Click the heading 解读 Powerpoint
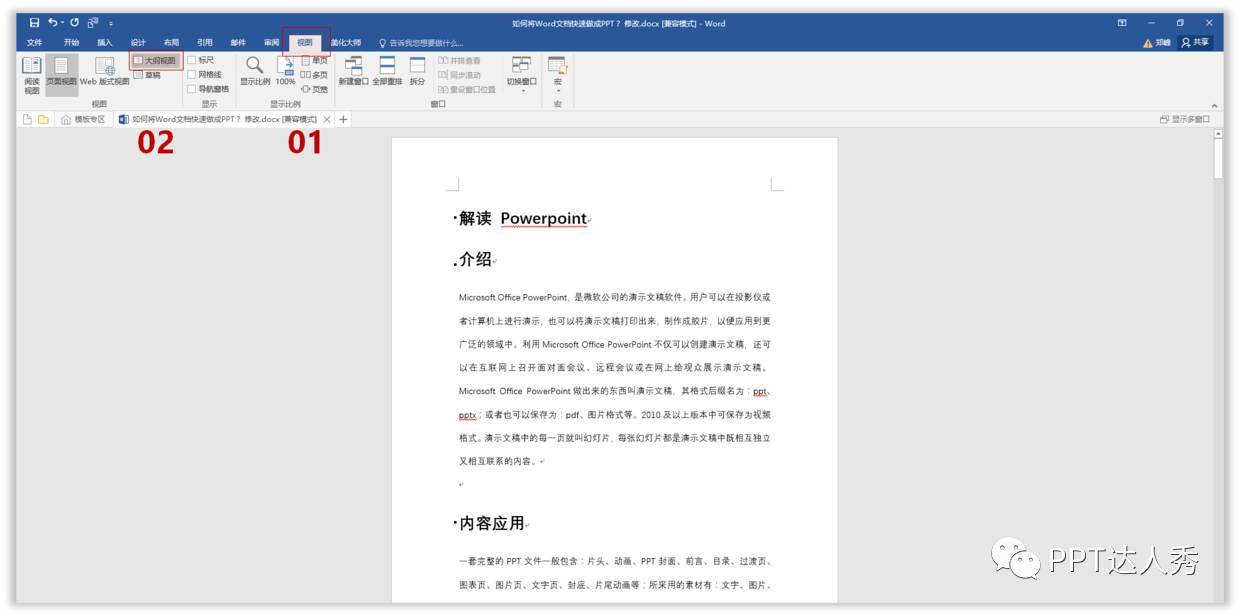Viewport: 1240px width, 616px height. [521, 219]
